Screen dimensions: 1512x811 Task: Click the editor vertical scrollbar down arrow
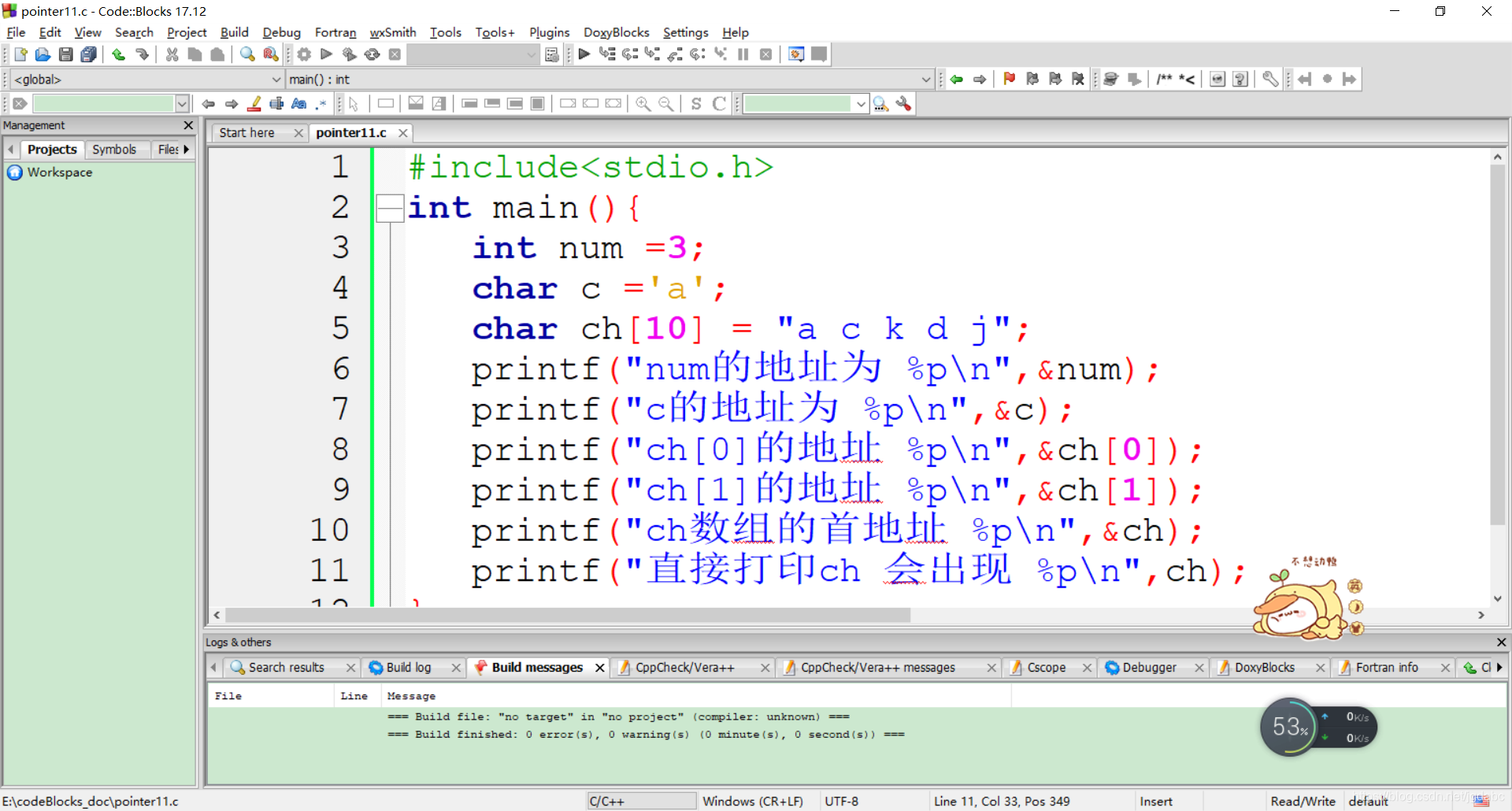(x=1497, y=598)
